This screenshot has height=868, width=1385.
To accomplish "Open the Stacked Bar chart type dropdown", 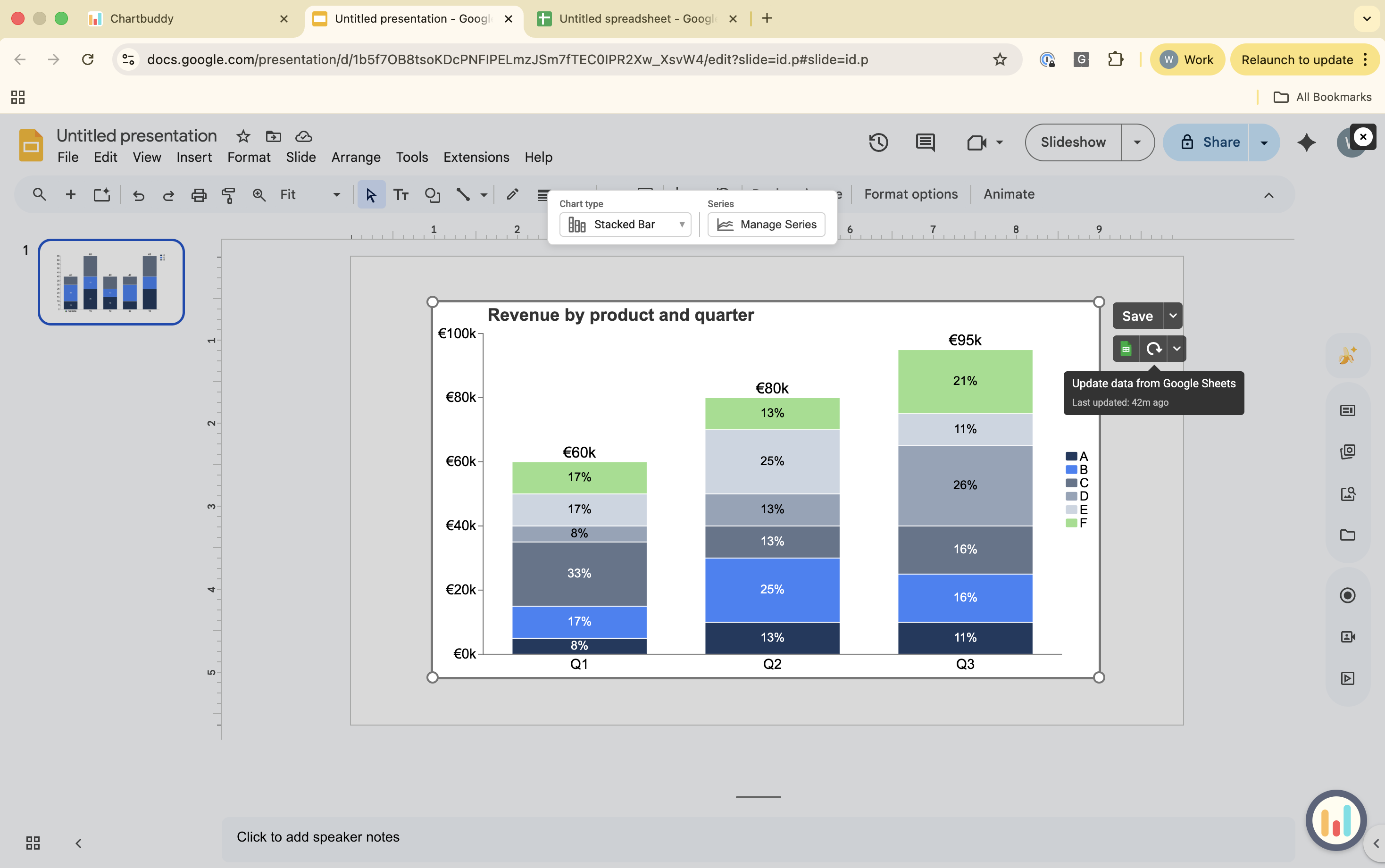I will 625,225.
